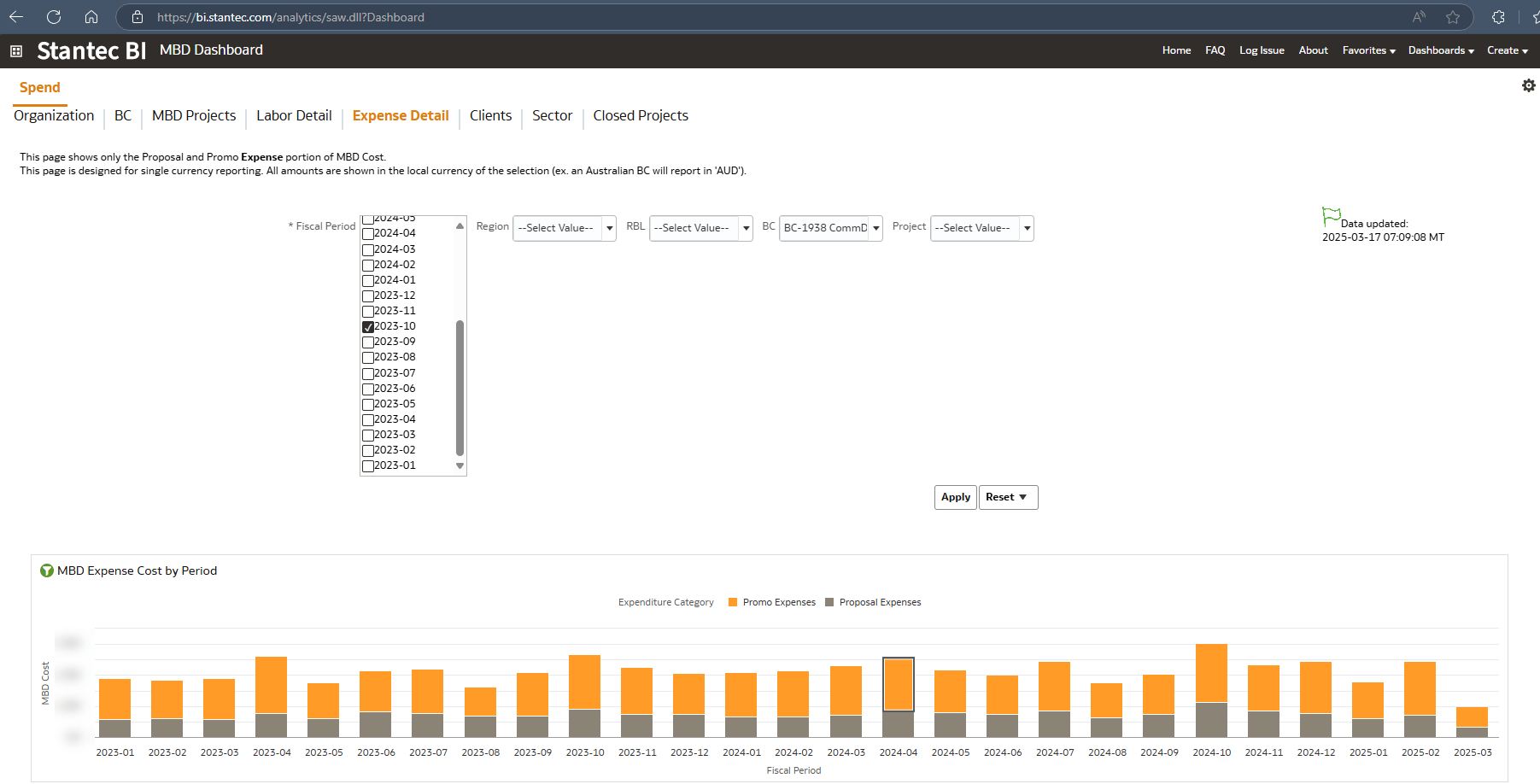Click the 2025-03 orange promo bar
The width and height of the screenshot is (1540, 784).
tap(1473, 717)
